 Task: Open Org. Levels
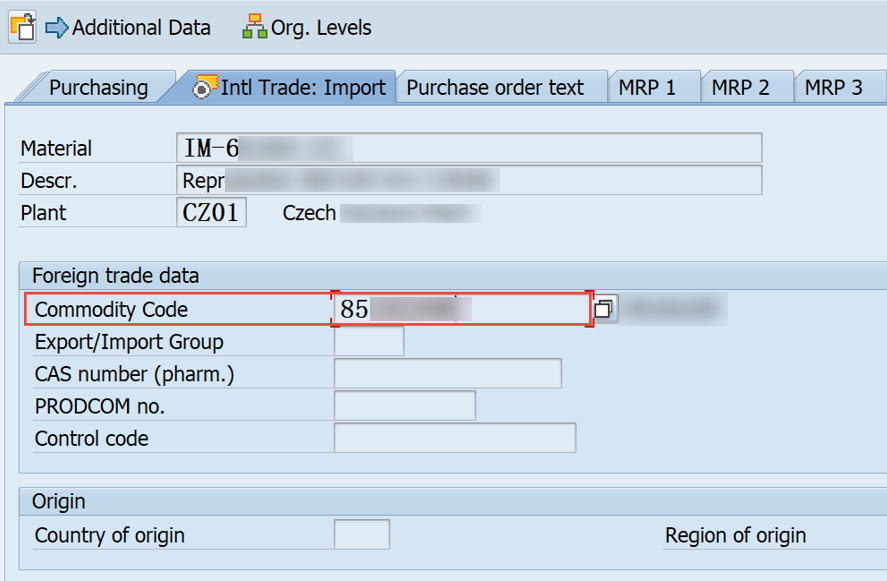tap(307, 27)
